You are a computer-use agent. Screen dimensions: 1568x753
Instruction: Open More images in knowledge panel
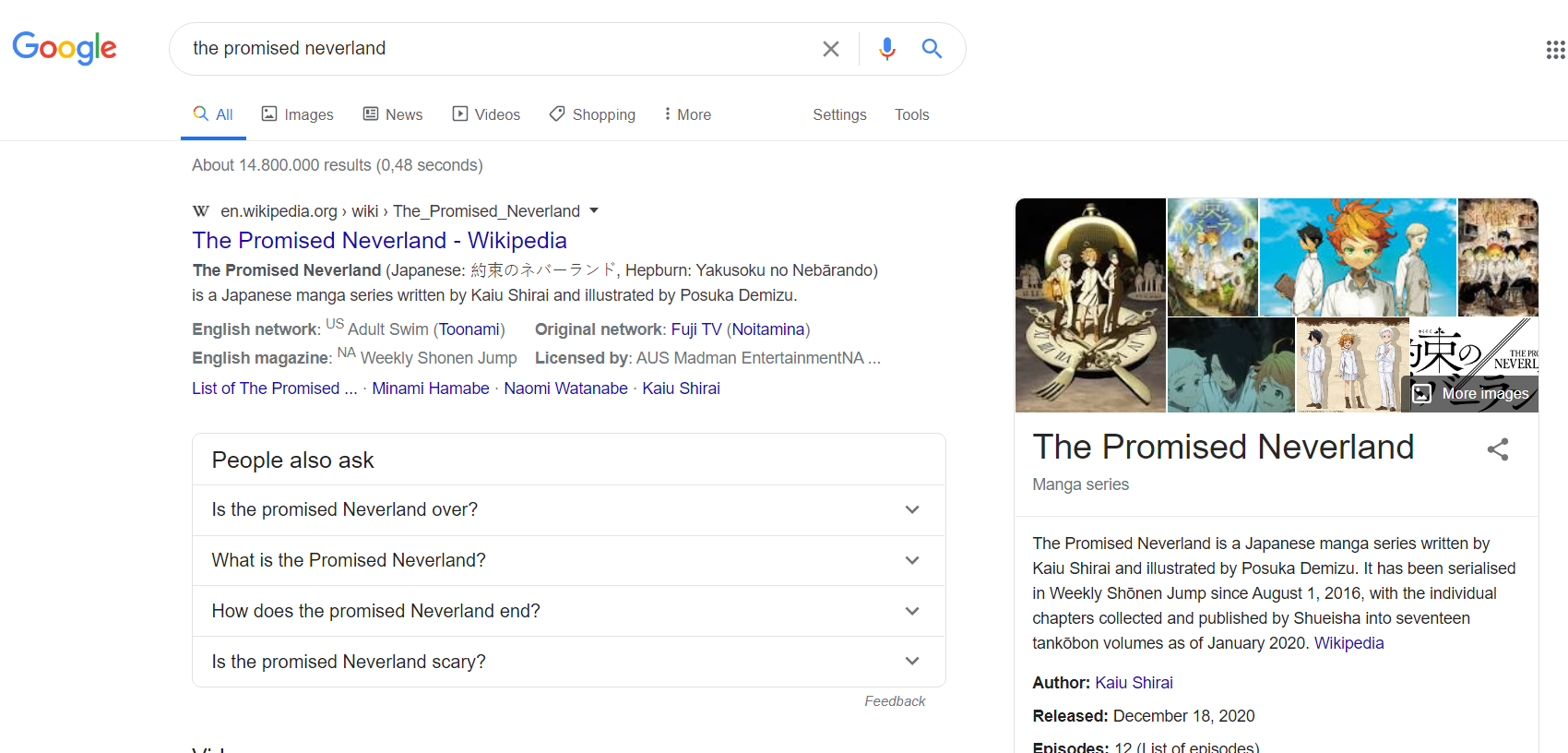[x=1470, y=394]
